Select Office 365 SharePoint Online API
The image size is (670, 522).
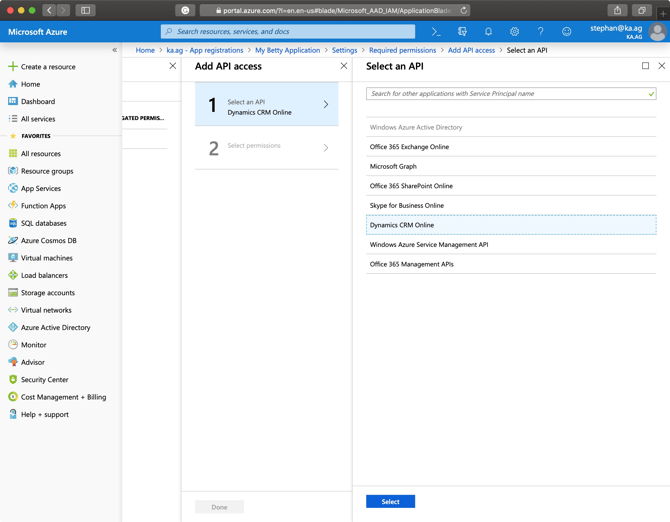tap(511, 186)
